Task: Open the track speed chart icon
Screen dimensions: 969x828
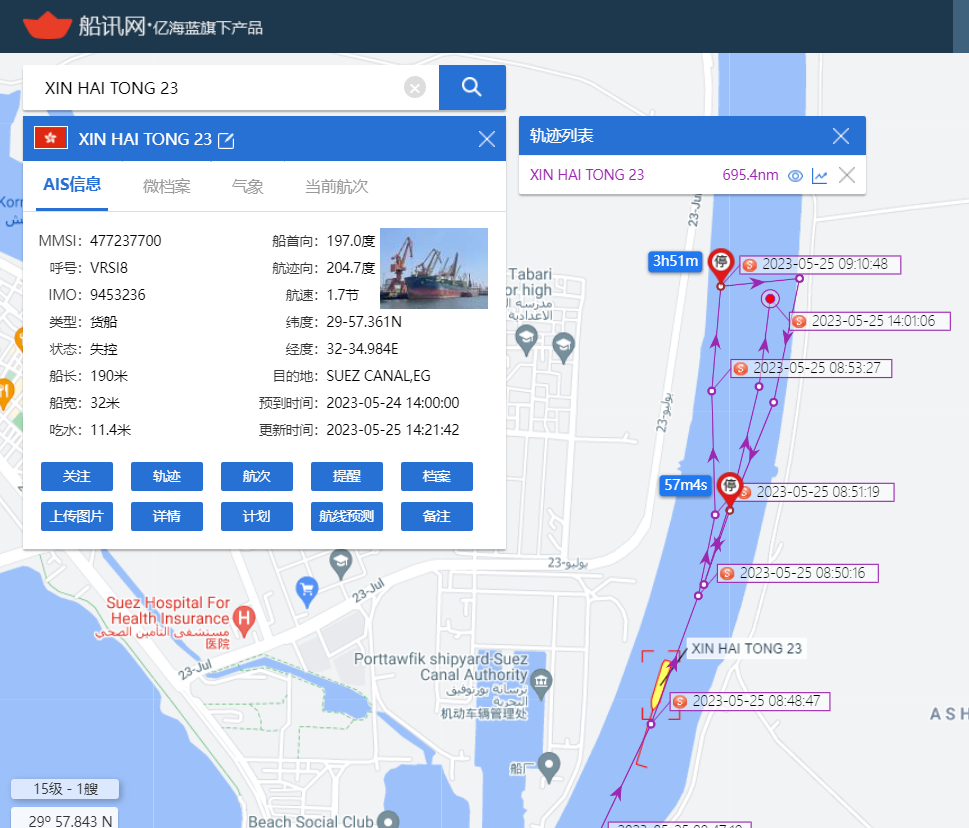Action: pos(820,176)
